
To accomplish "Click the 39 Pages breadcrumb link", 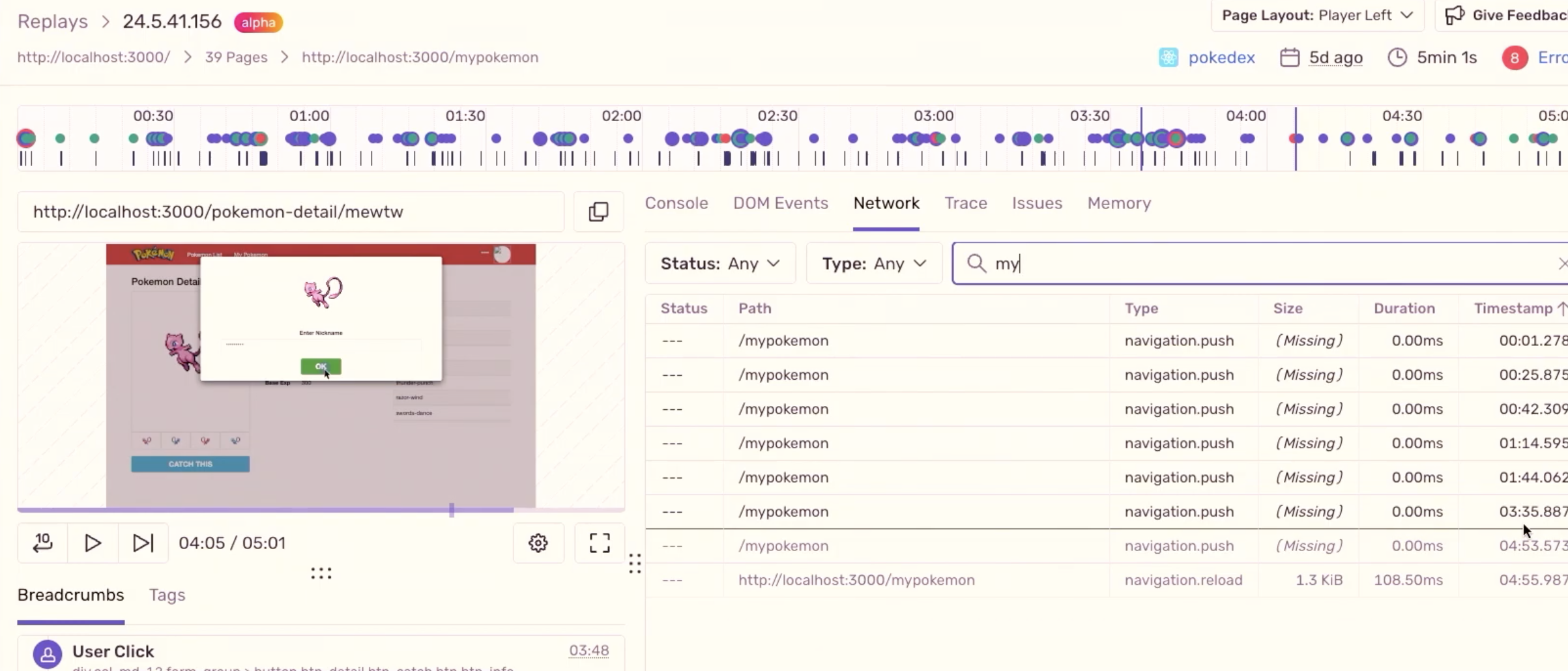I will point(236,57).
